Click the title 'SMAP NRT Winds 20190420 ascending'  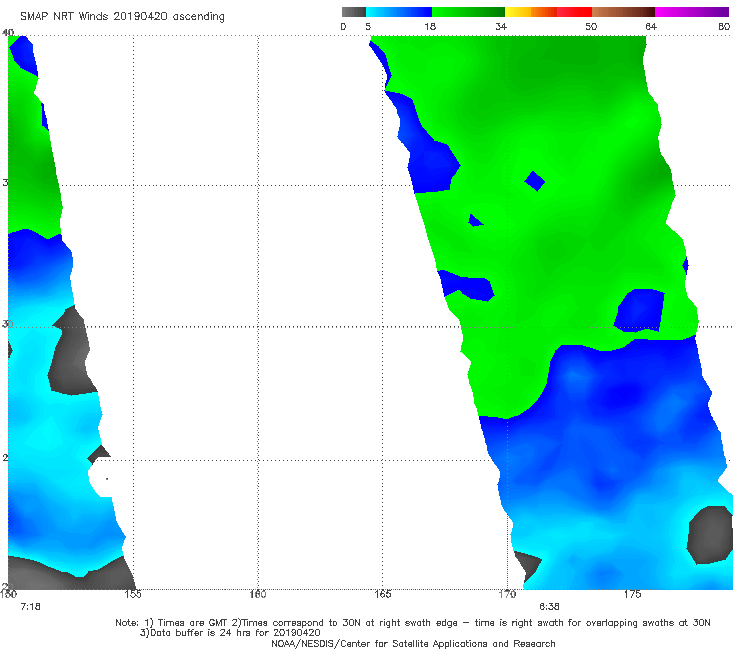(x=122, y=17)
